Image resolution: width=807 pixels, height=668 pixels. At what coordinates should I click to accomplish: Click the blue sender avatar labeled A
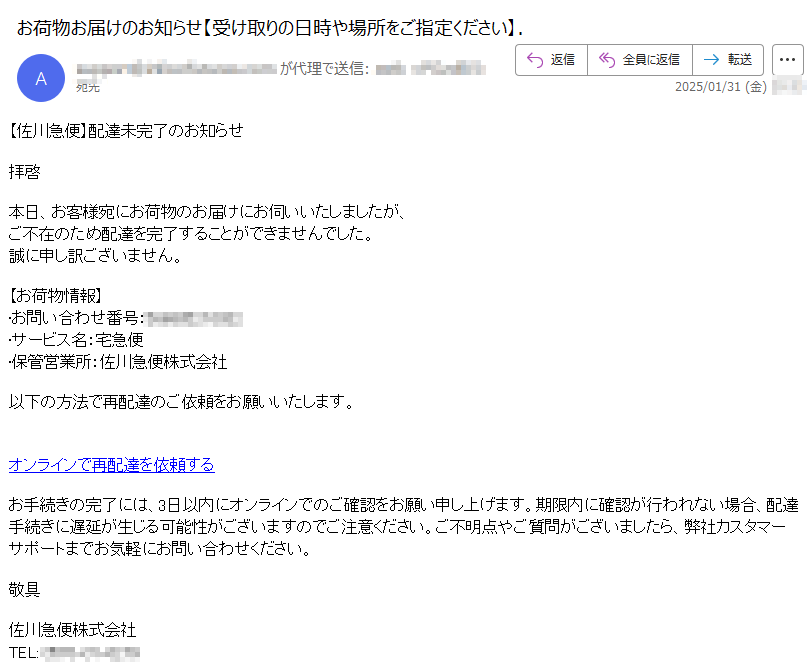41,78
